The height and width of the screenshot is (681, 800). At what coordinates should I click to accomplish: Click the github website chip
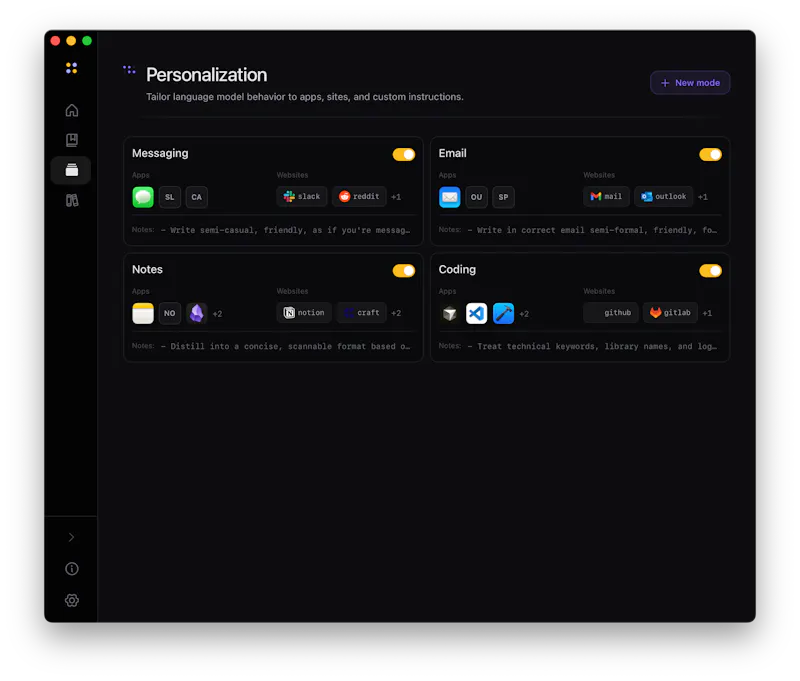(x=611, y=313)
